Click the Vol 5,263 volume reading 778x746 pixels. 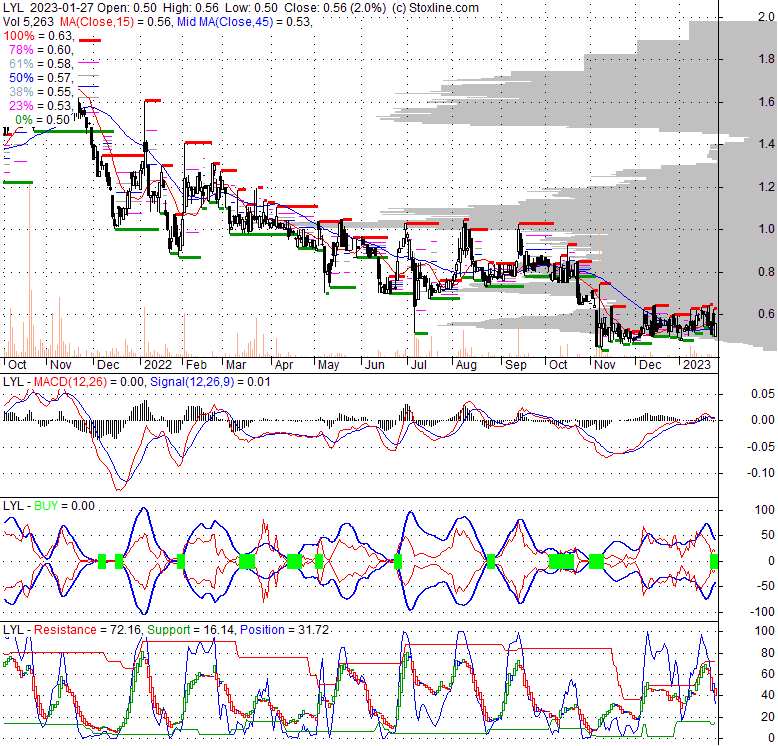28,22
